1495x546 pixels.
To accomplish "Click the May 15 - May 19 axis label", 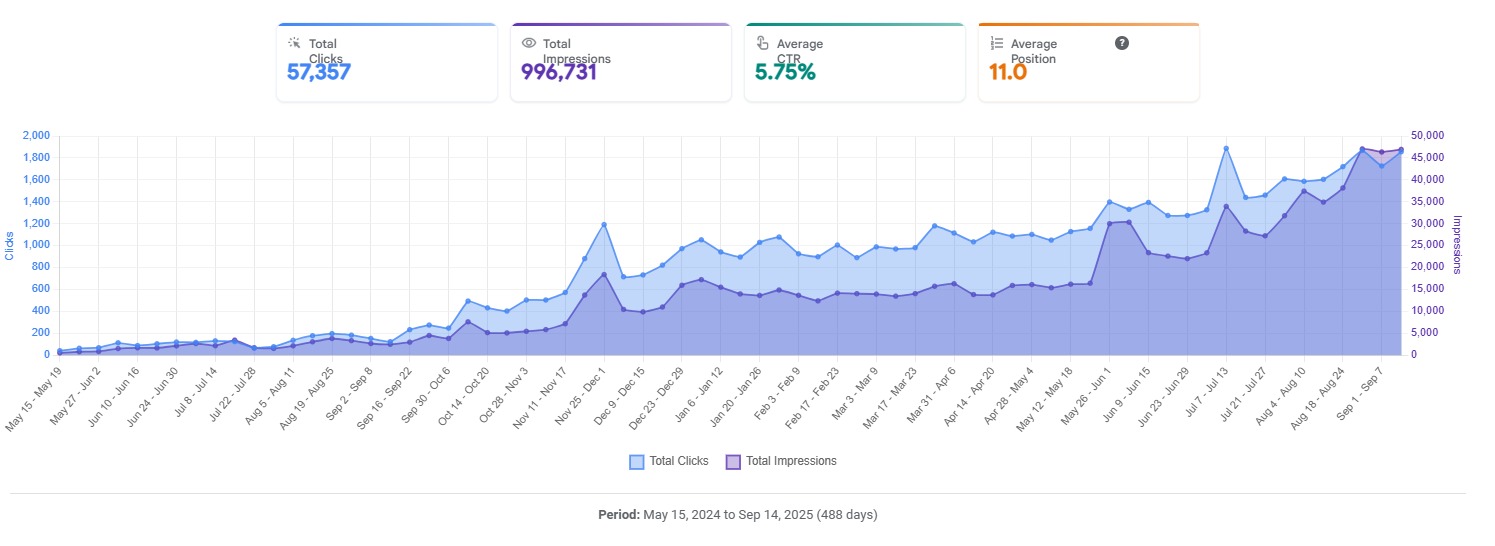I will pyautogui.click(x=36, y=398).
